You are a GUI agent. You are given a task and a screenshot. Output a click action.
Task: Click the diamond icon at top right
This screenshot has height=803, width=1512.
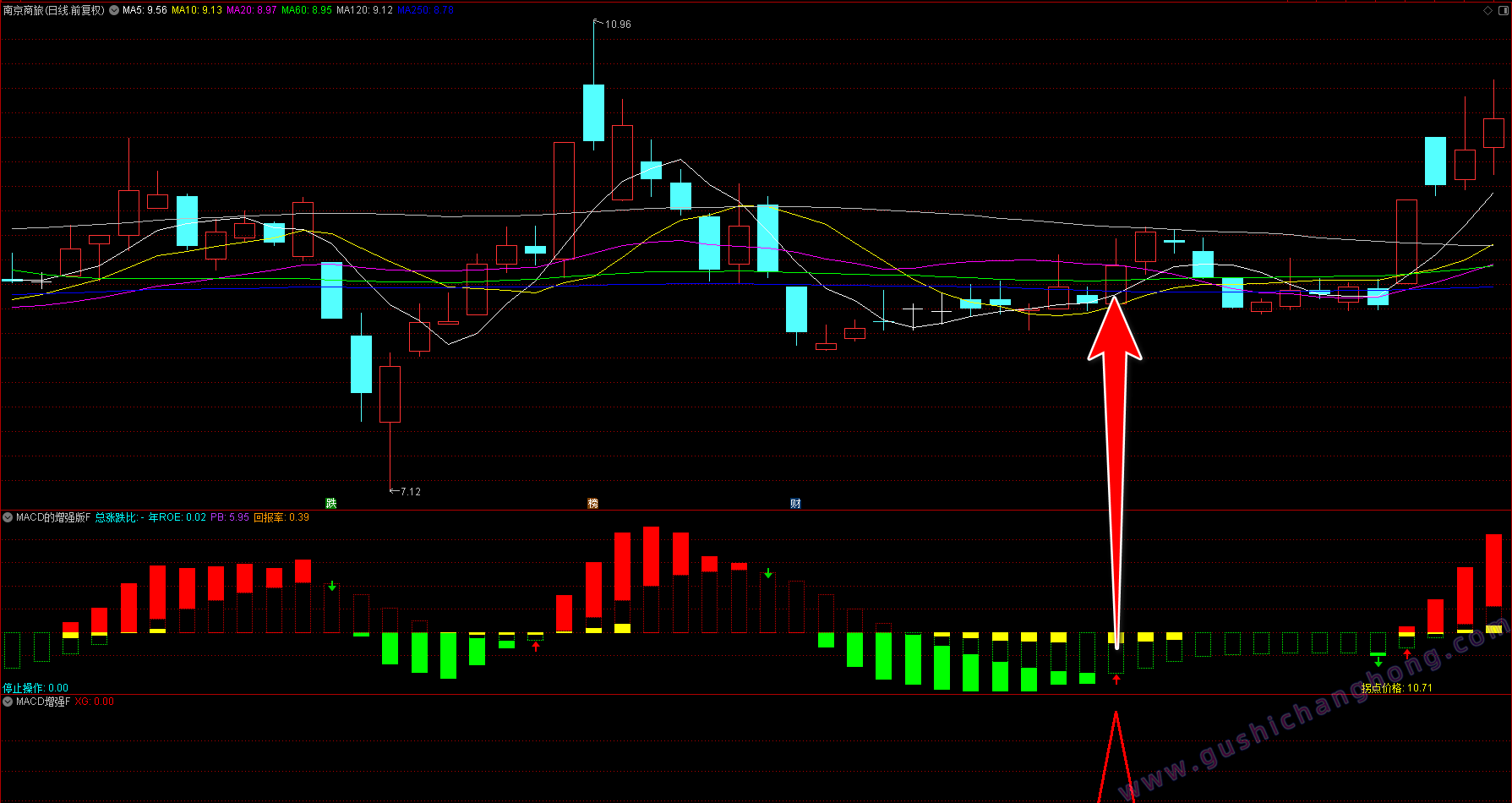[x=1488, y=10]
